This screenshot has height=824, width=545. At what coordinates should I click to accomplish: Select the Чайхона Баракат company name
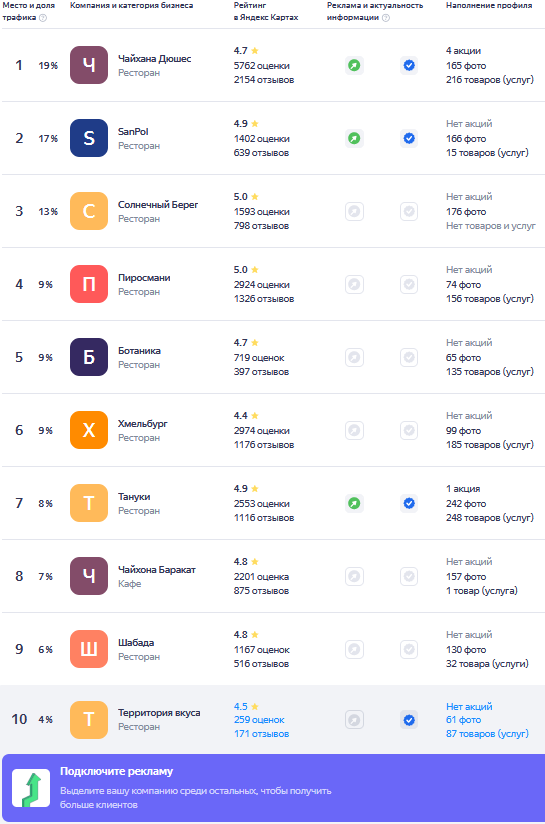(157, 570)
